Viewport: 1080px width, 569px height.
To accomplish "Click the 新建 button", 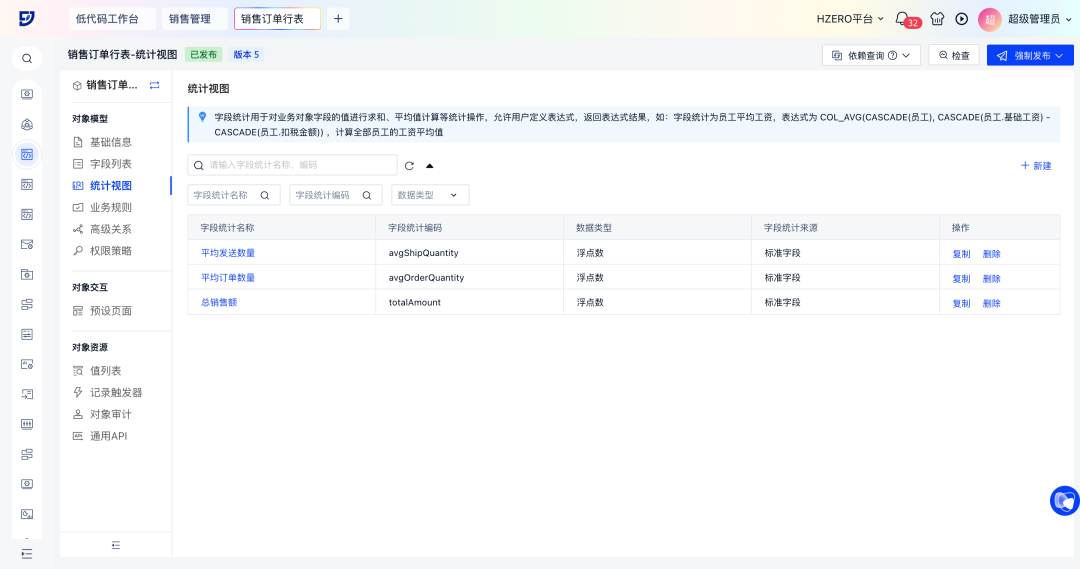I will (1036, 166).
